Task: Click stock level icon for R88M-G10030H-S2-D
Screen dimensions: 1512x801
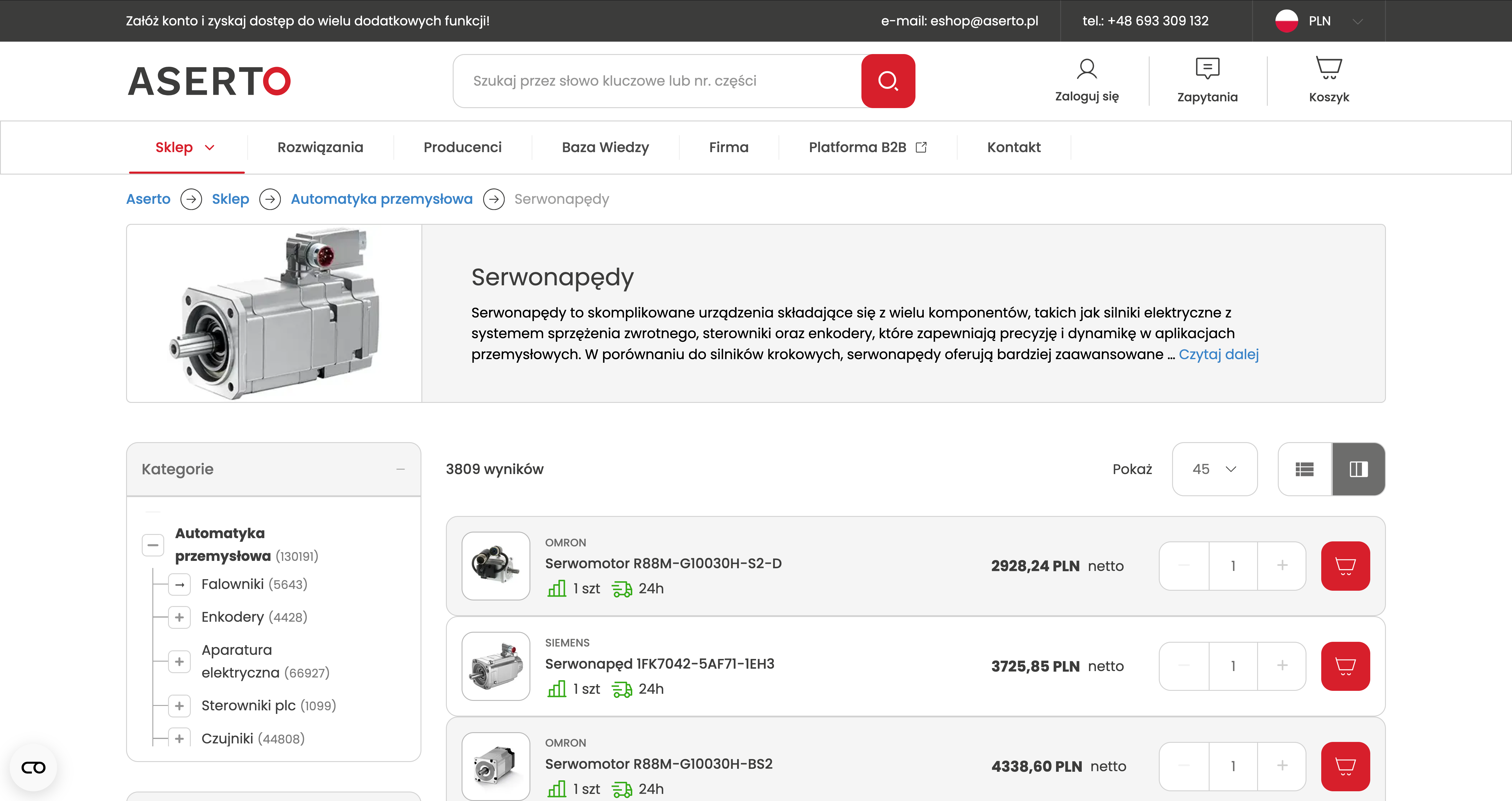Action: [x=556, y=588]
